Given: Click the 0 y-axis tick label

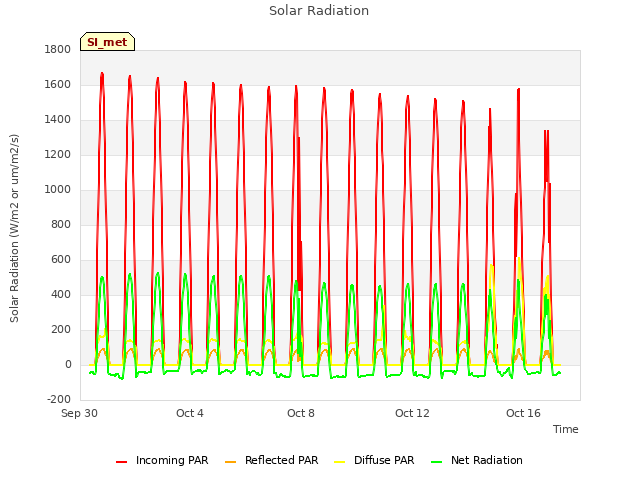Looking at the screenshot, I should tap(68, 365).
